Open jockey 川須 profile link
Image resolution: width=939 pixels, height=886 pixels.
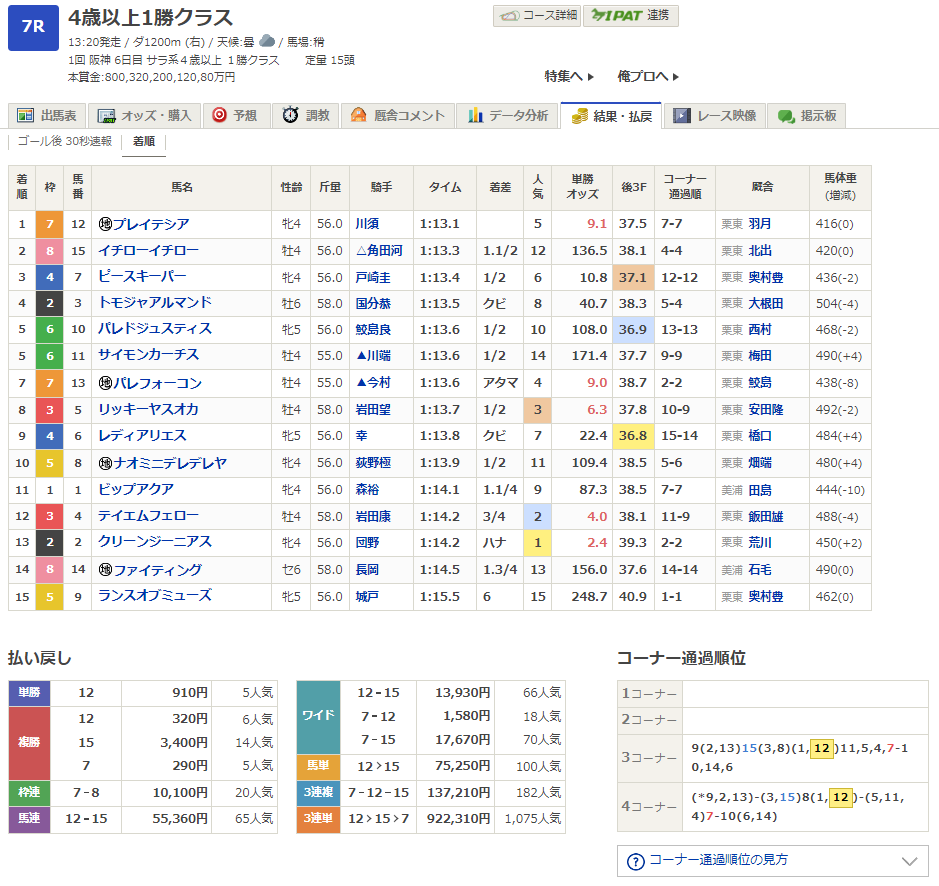[x=368, y=224]
